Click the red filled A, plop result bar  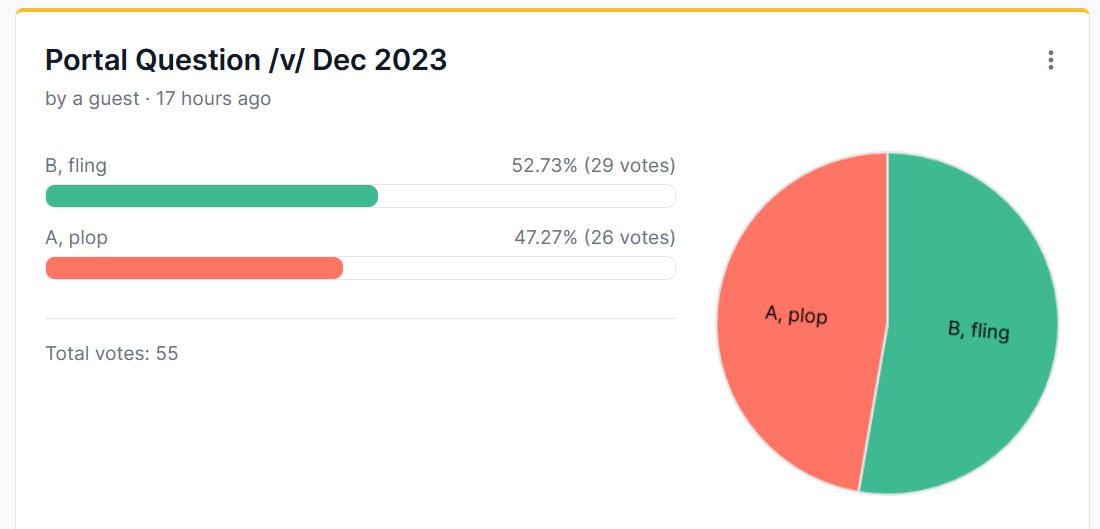click(194, 268)
